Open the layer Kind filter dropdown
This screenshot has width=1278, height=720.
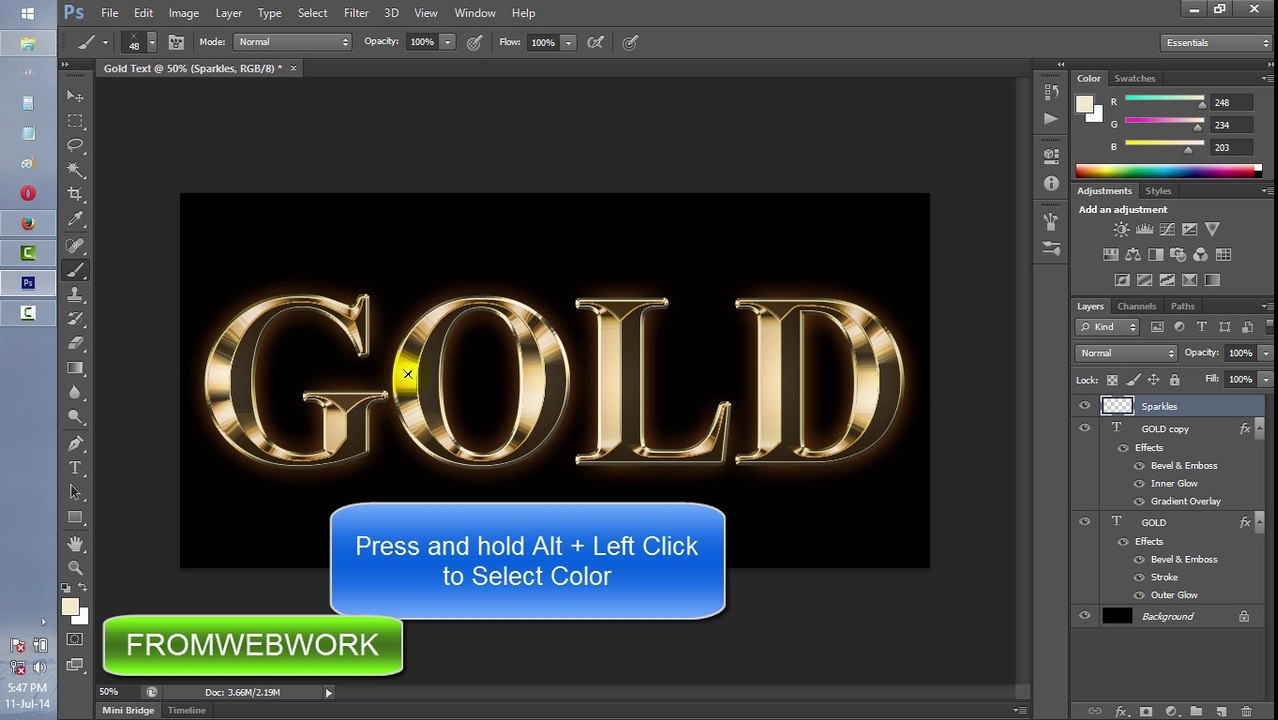pos(1108,327)
